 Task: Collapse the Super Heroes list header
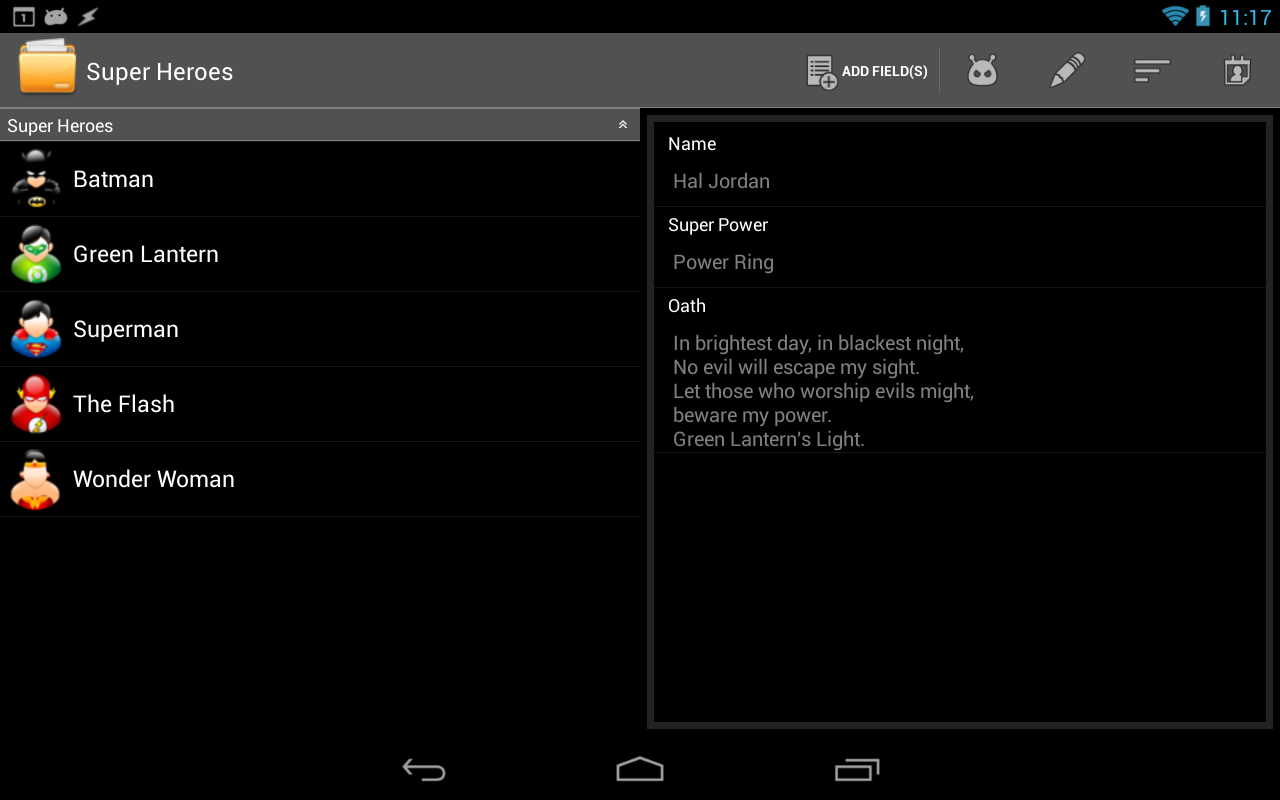(x=320, y=125)
